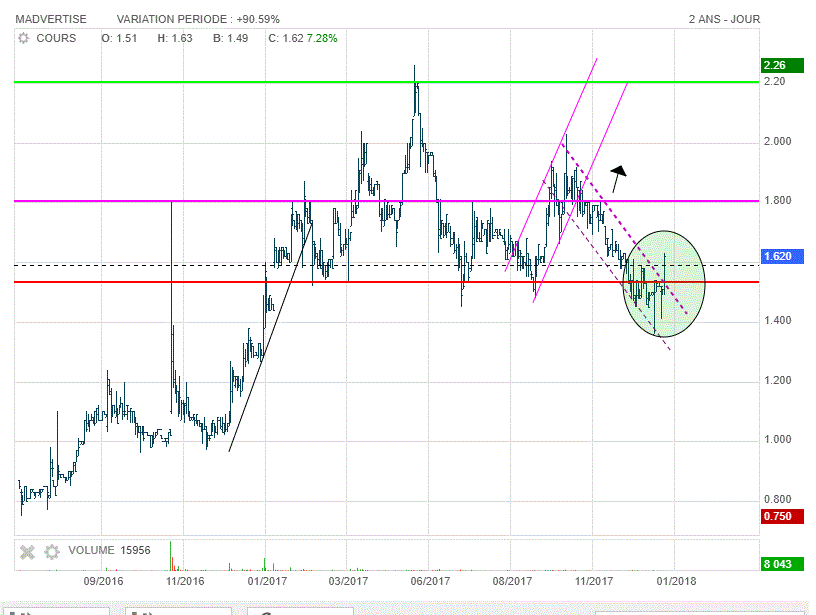Click the VOLUME 15956 label
This screenshot has width=816, height=615.
pos(109,550)
